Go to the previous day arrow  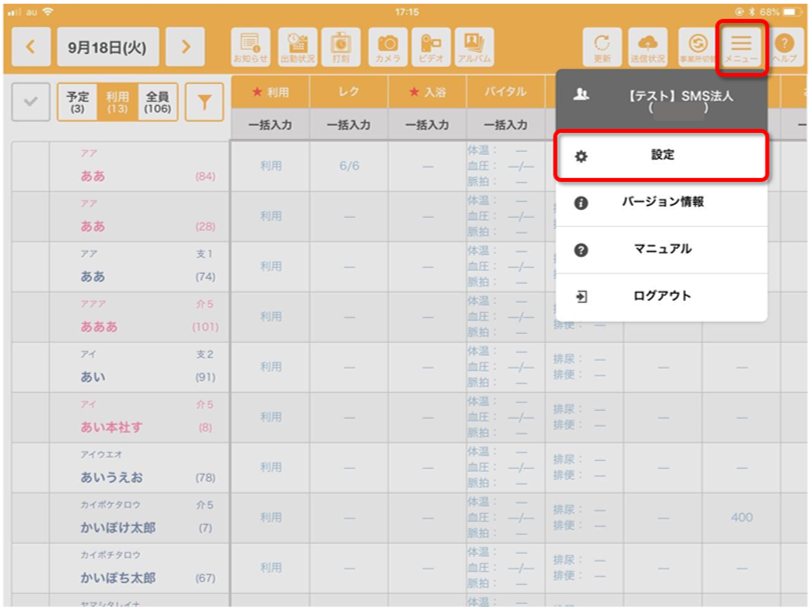31,47
